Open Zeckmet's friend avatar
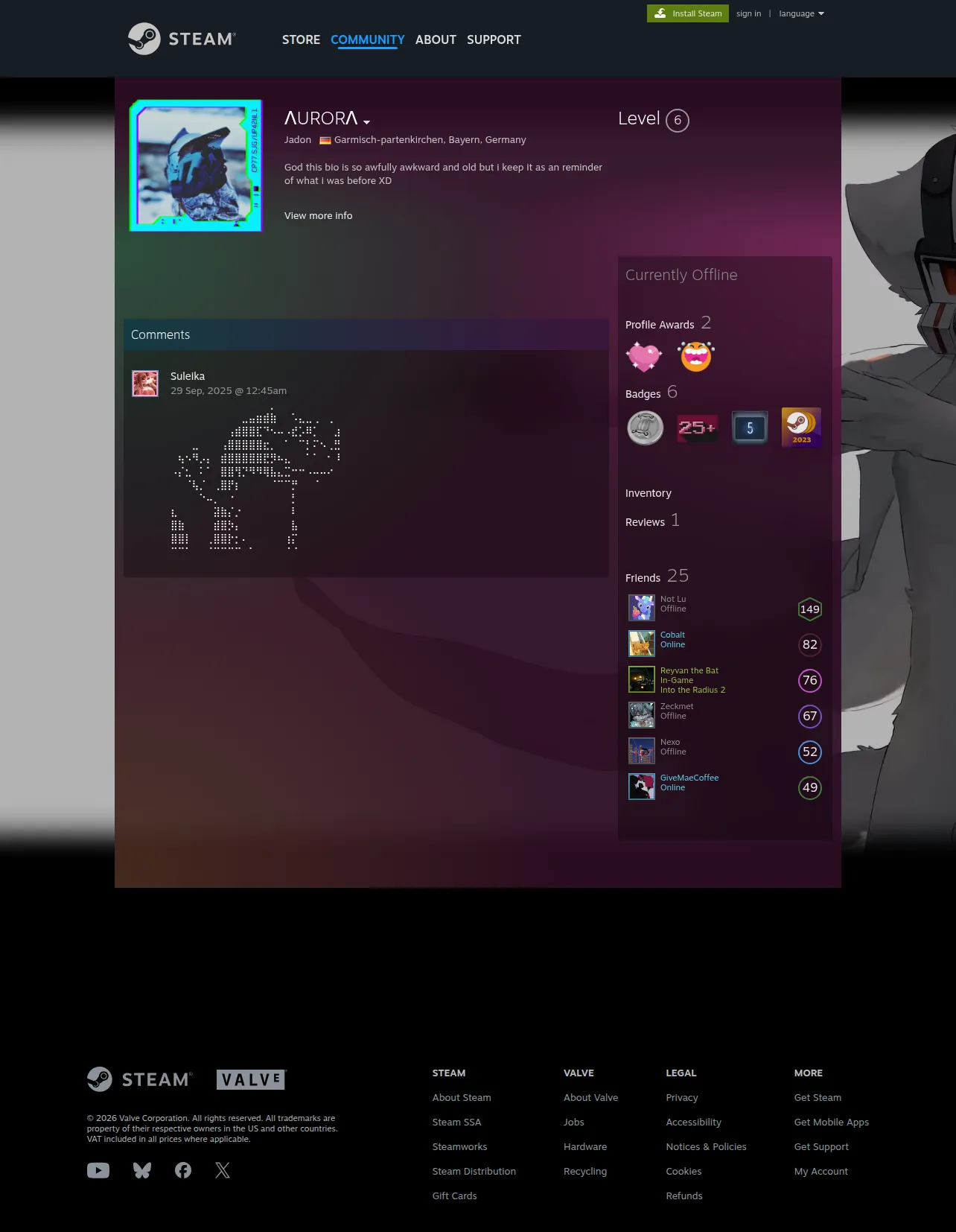956x1232 pixels. [x=642, y=715]
